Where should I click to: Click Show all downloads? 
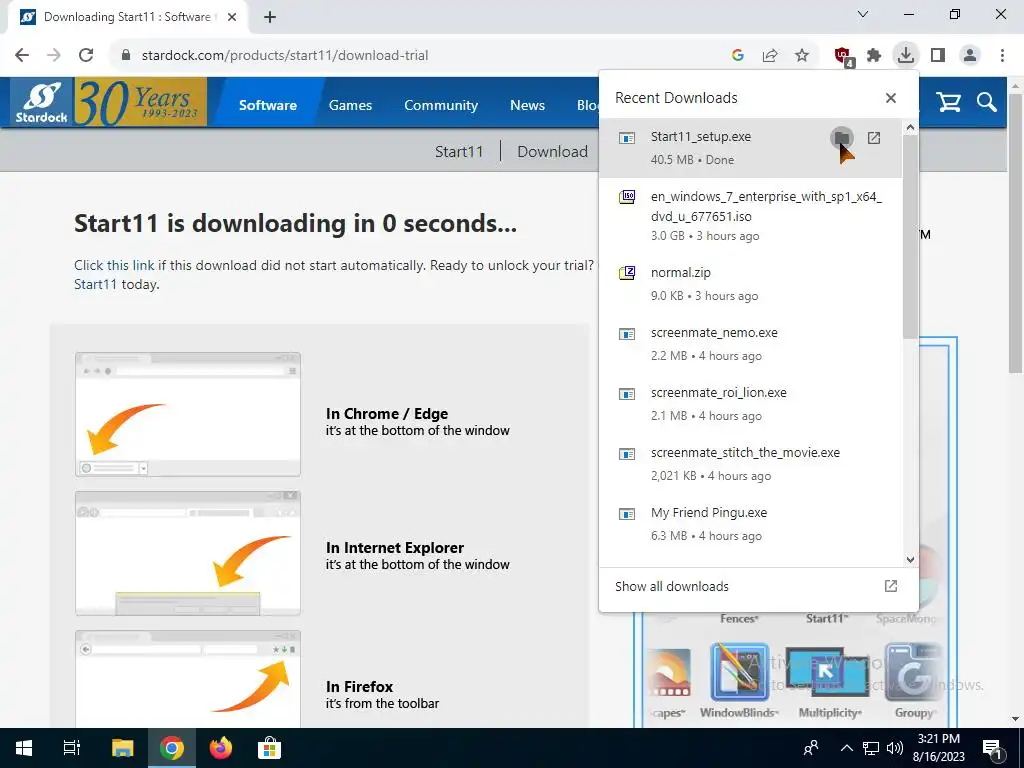pos(758,586)
